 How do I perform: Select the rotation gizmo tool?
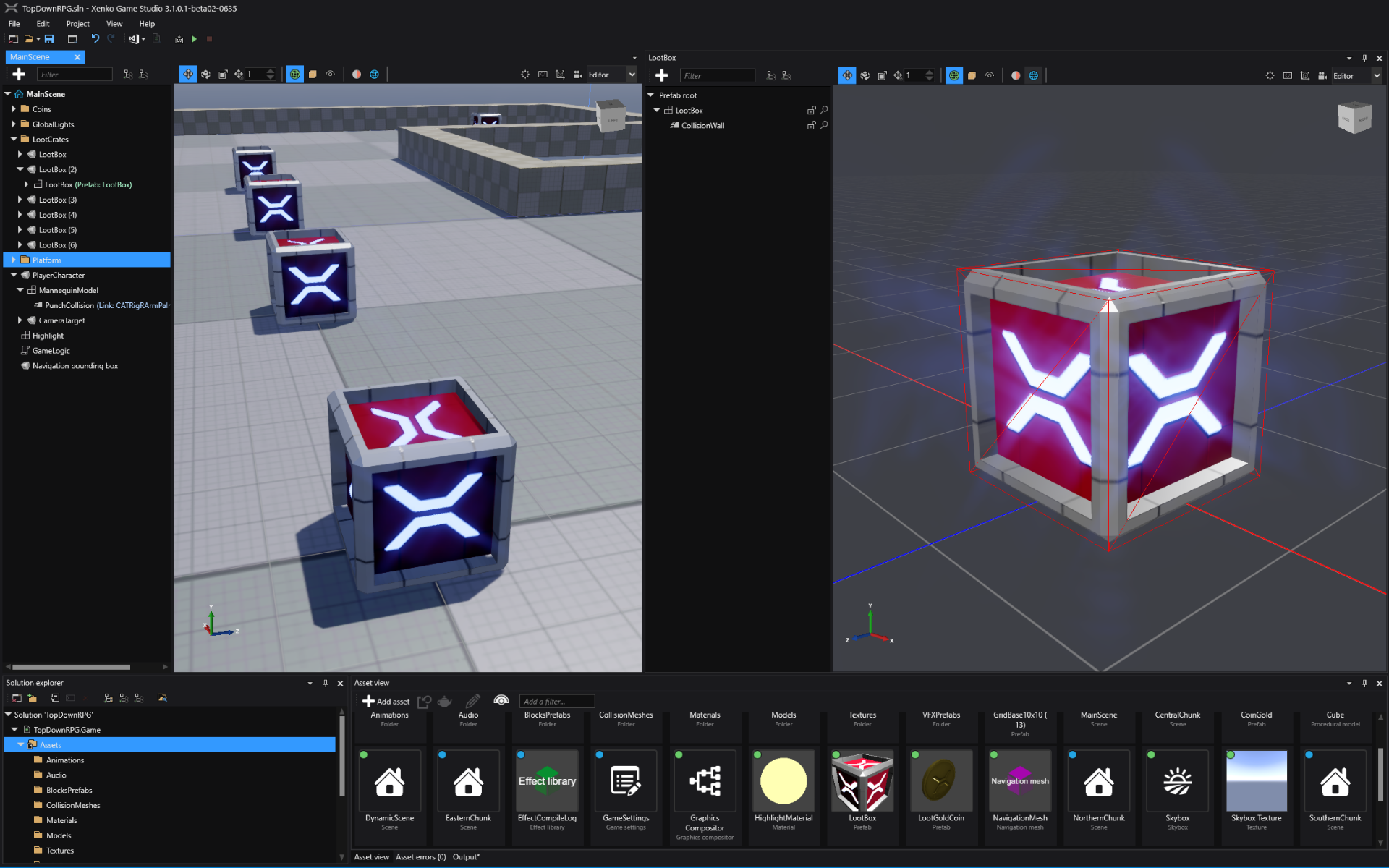[205, 74]
